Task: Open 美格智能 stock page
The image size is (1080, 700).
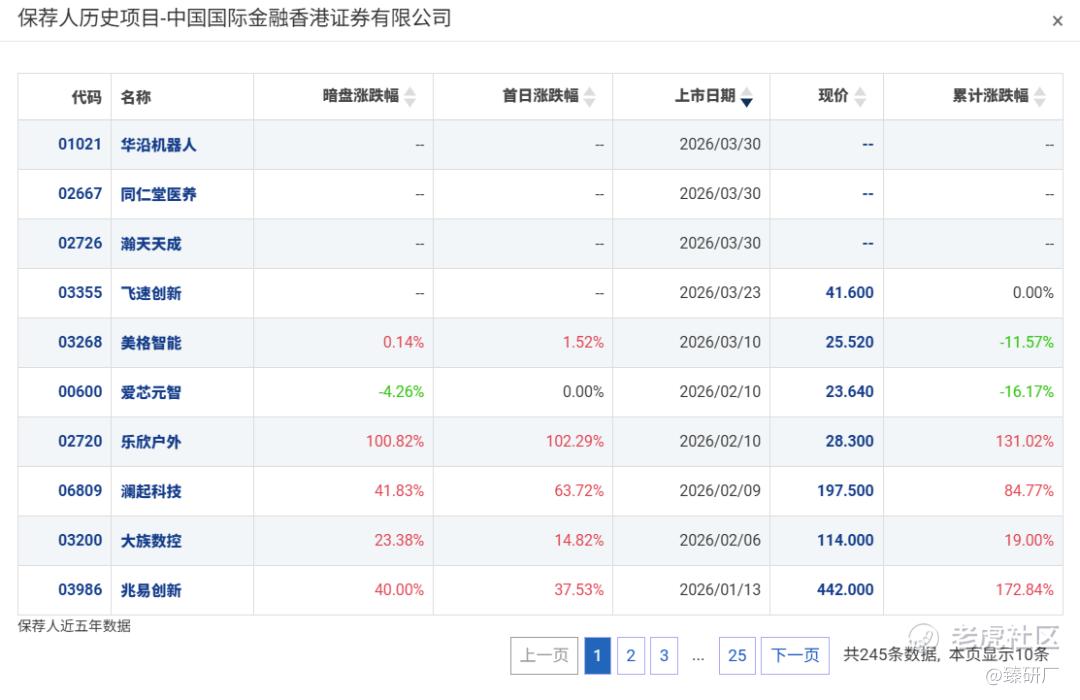Action: [x=151, y=343]
